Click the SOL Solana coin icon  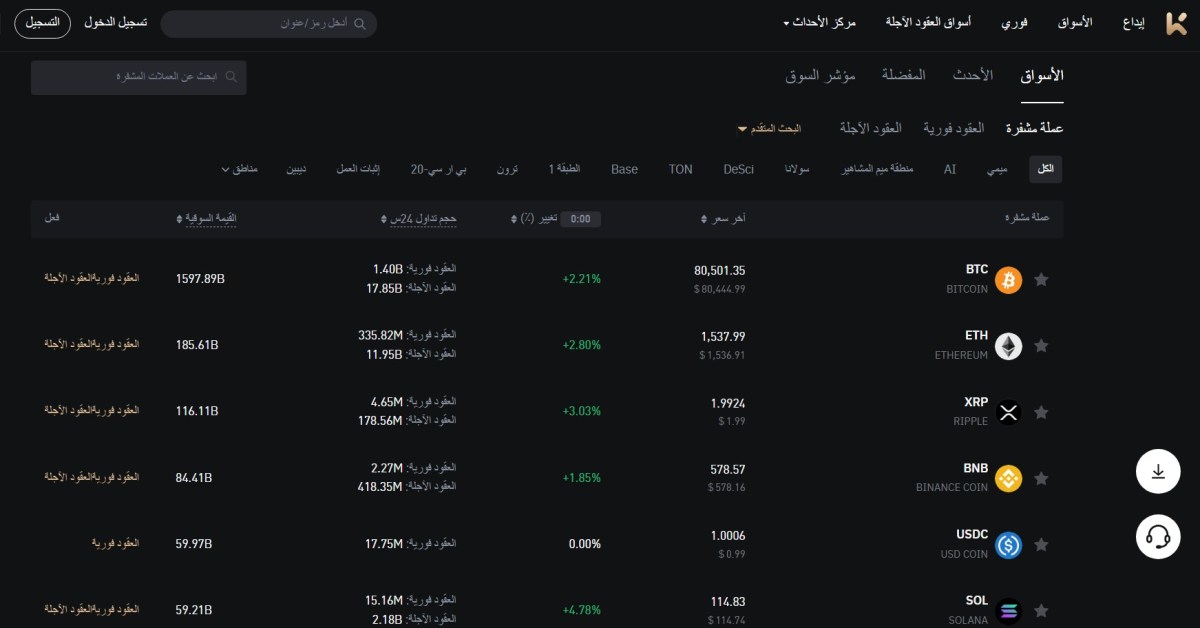[x=1008, y=610]
